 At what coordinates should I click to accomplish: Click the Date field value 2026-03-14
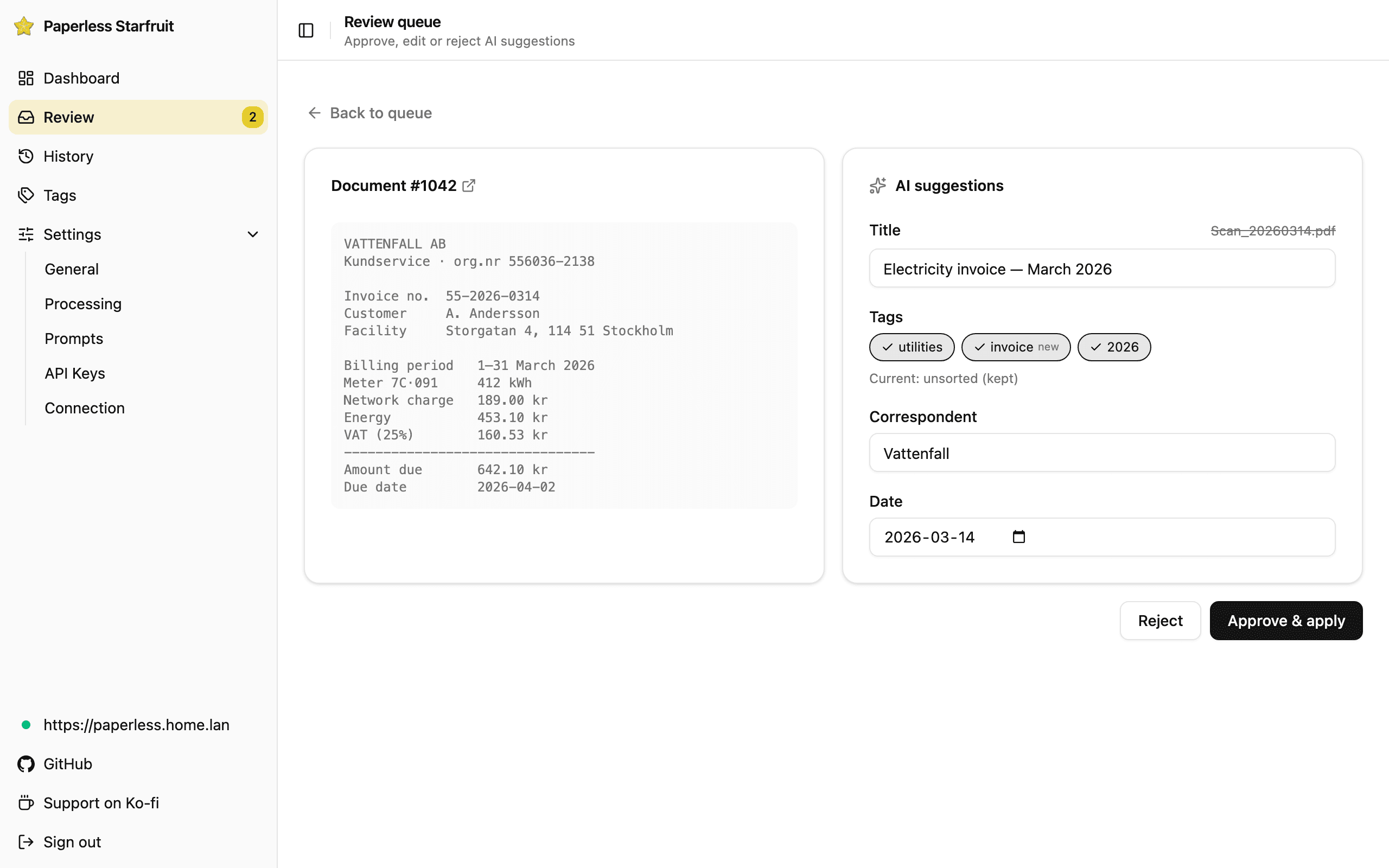tap(929, 537)
